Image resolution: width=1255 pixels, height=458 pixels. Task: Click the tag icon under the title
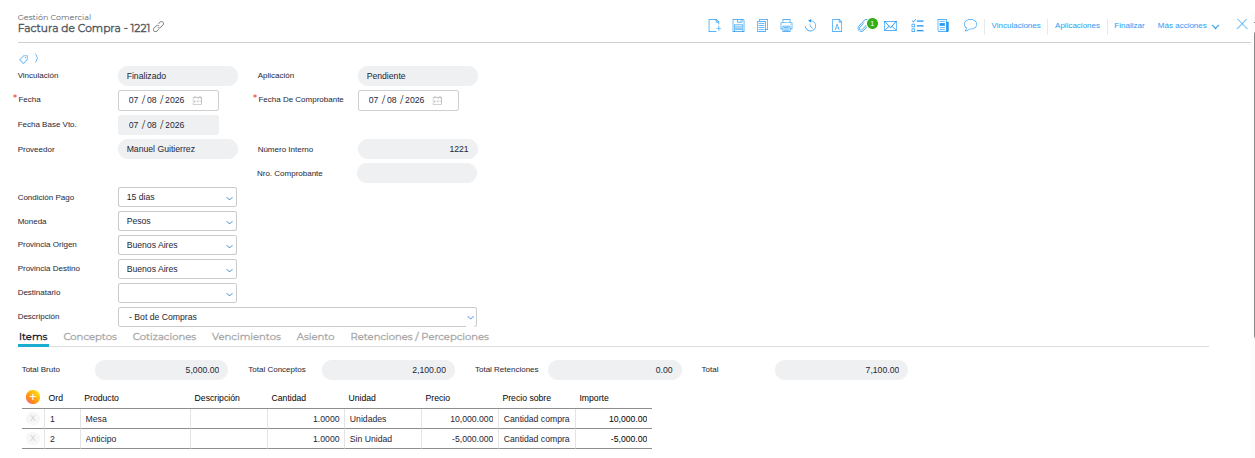[24, 58]
